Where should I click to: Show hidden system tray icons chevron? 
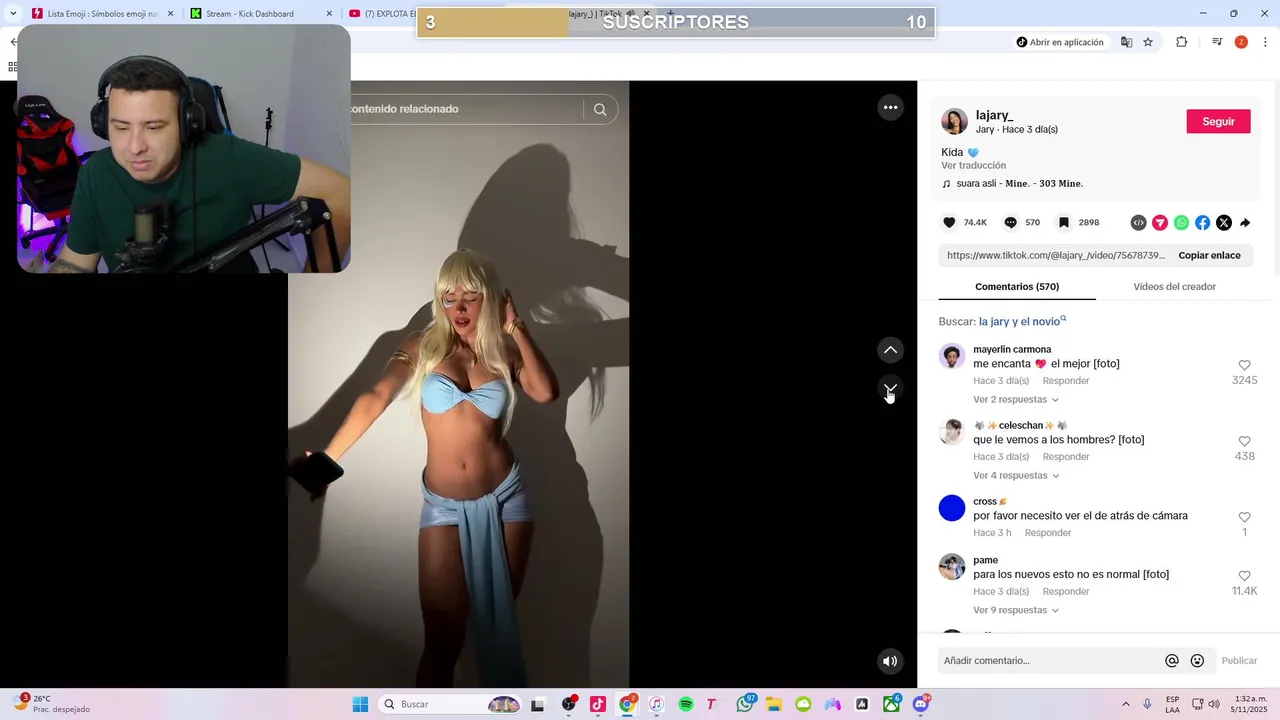[x=1126, y=704]
